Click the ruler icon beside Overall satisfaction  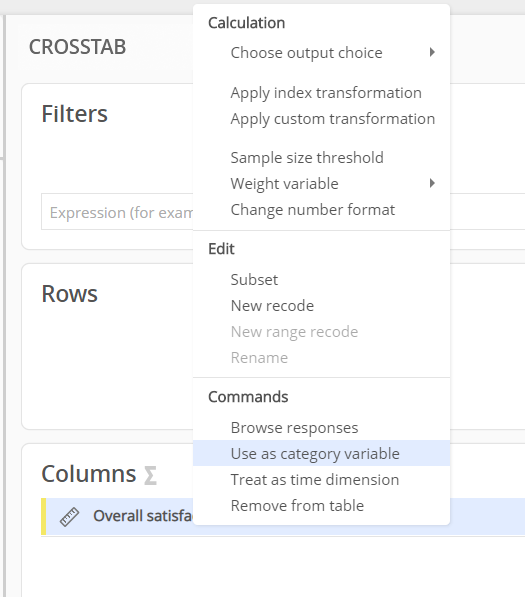[69, 517]
